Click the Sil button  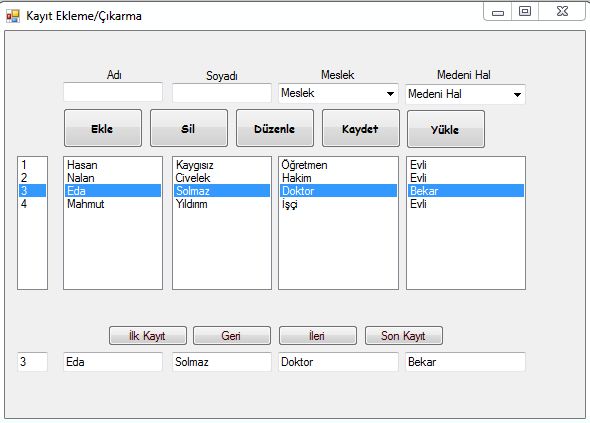(x=189, y=128)
